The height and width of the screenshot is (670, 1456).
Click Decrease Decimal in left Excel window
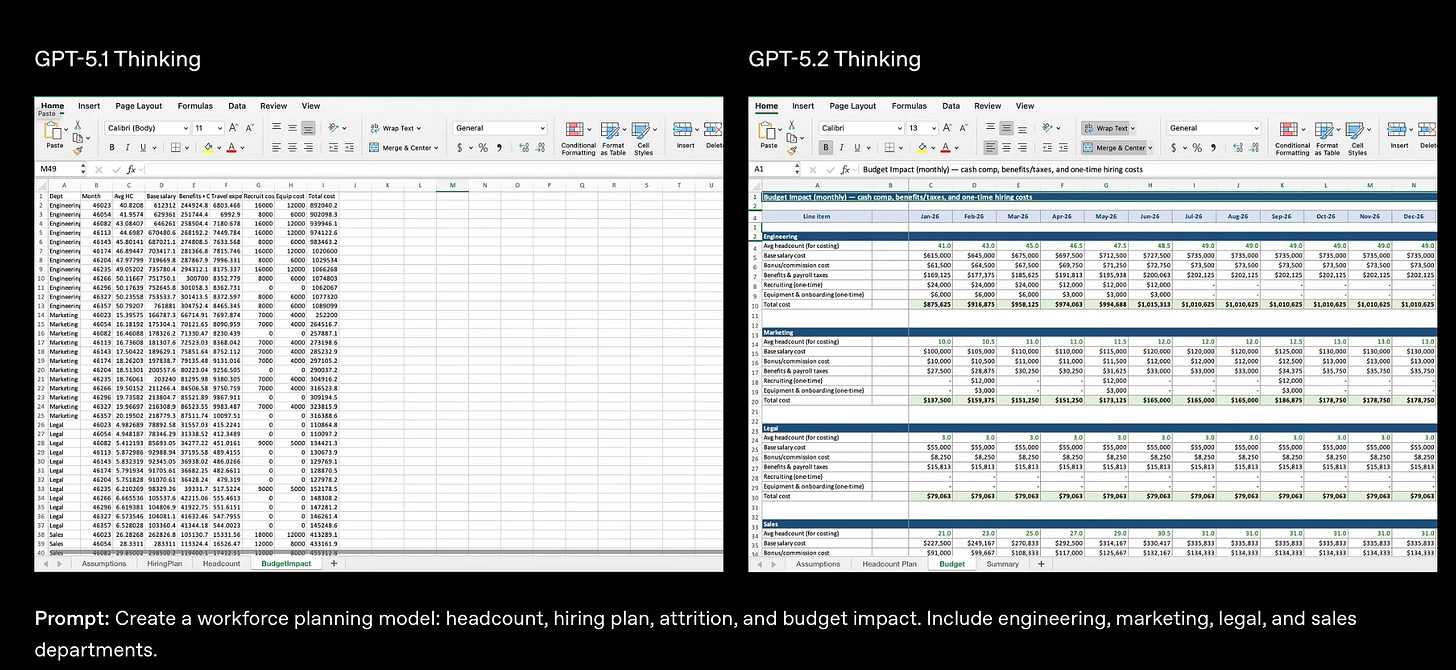(x=540, y=148)
